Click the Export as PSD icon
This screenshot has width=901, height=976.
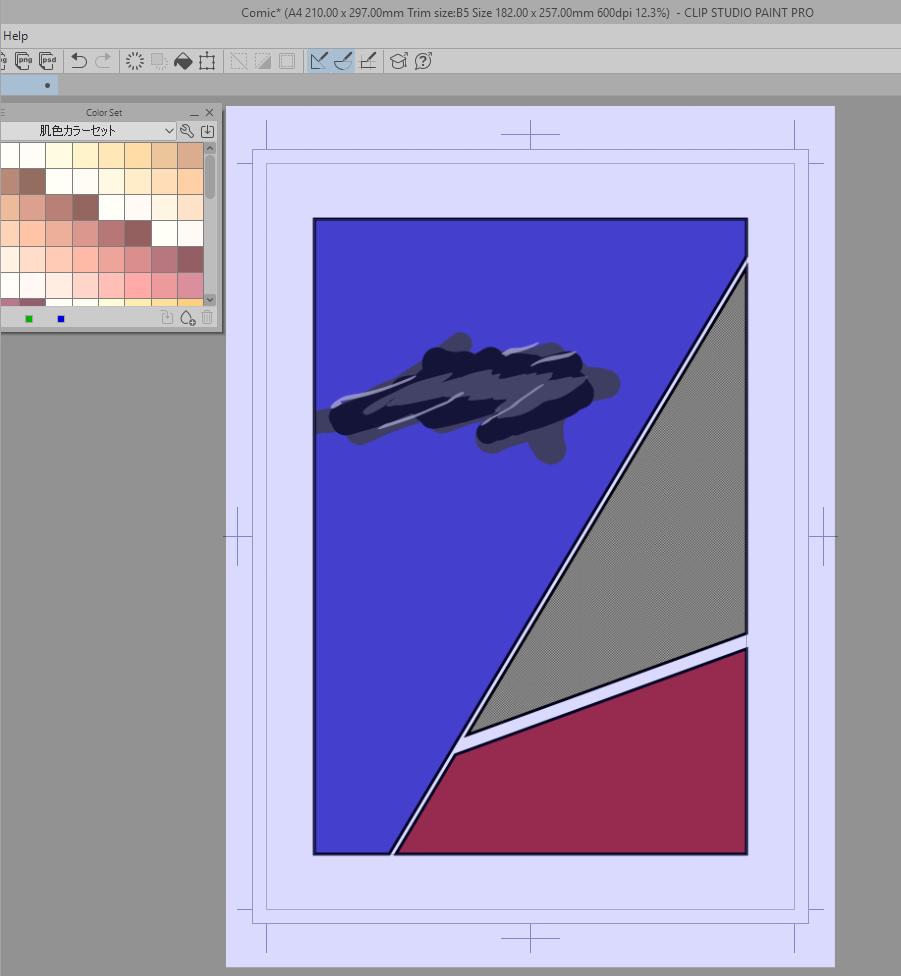[x=48, y=60]
